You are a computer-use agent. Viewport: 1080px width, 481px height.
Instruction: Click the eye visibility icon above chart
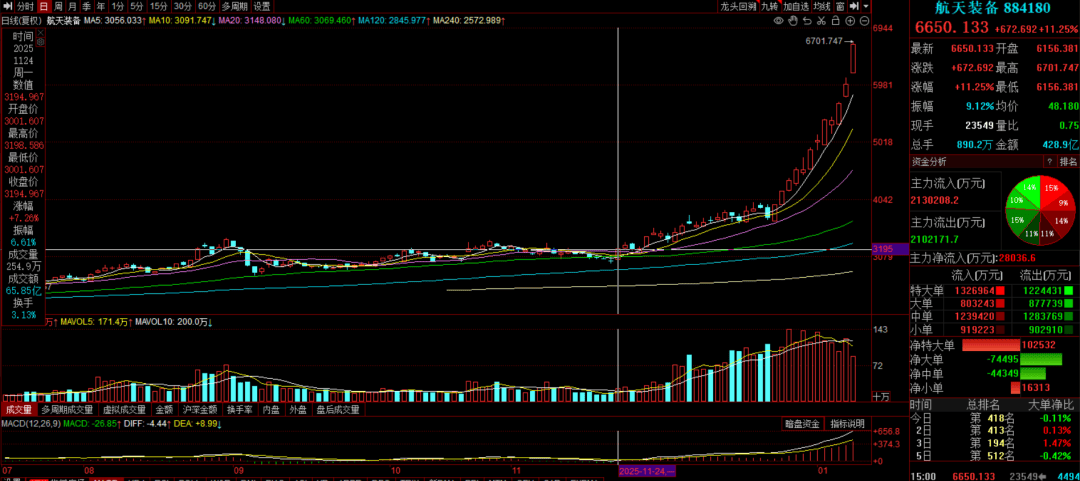tap(778, 20)
